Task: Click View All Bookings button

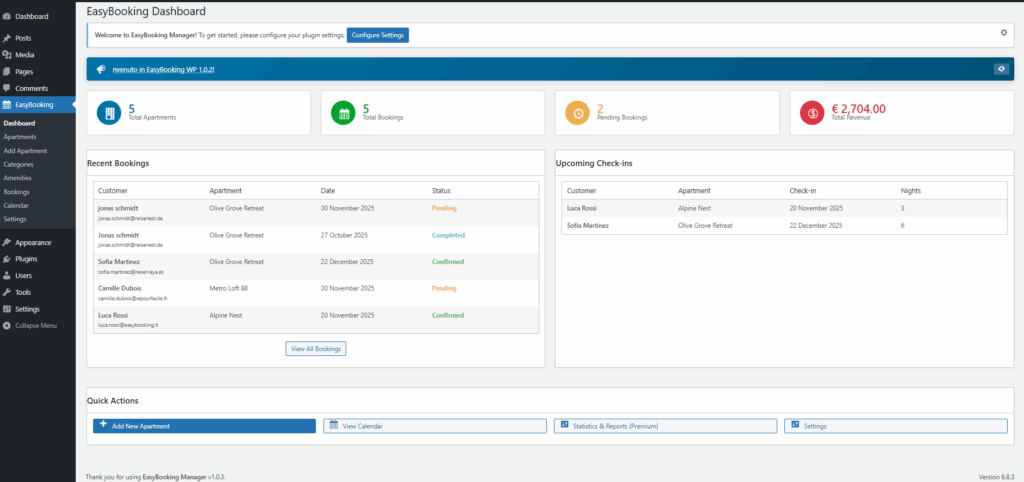Action: click(x=316, y=349)
